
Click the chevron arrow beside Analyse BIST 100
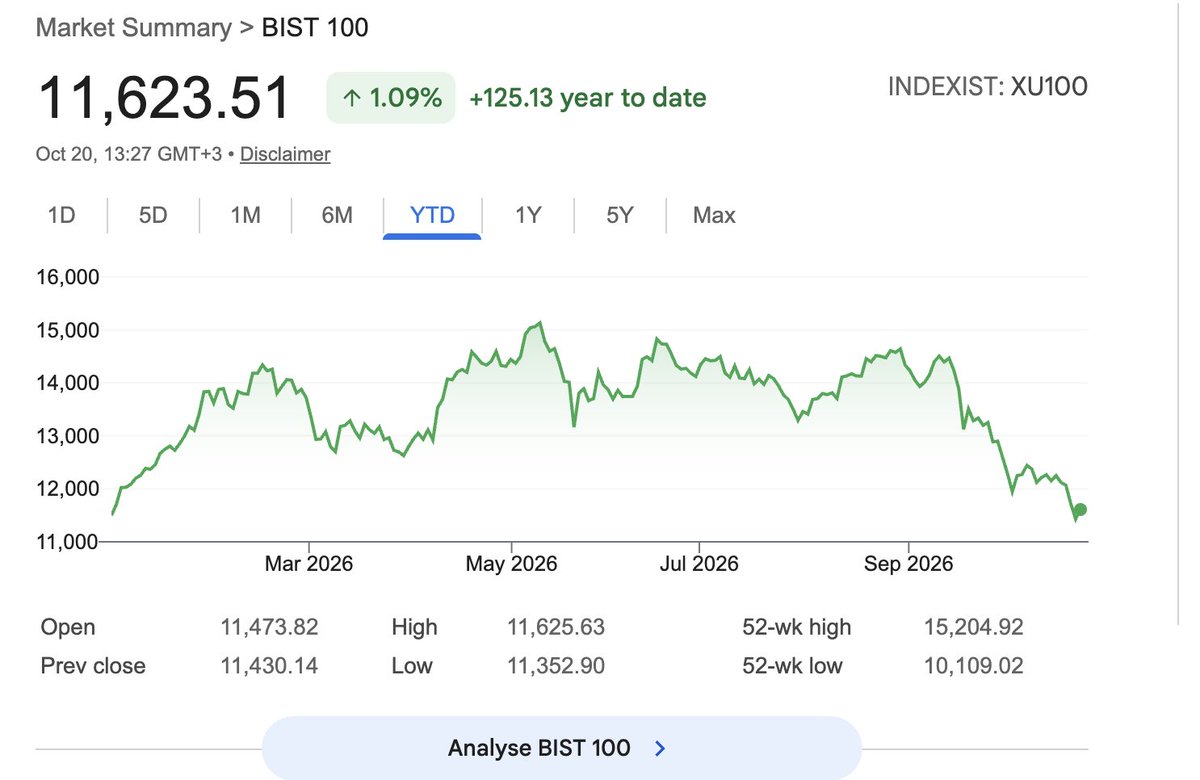tap(659, 748)
